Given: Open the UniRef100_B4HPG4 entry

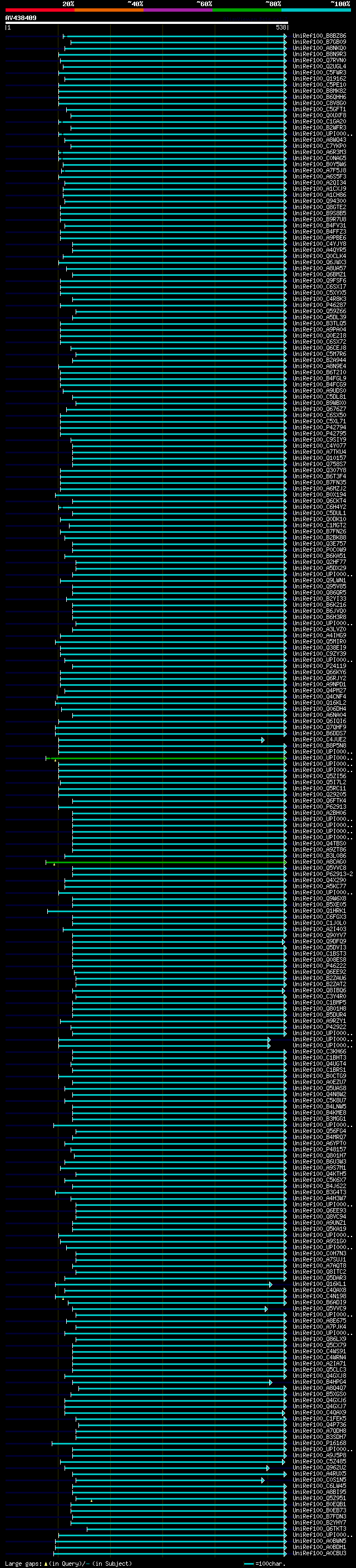Looking at the screenshot, I should [x=319, y=1382].
